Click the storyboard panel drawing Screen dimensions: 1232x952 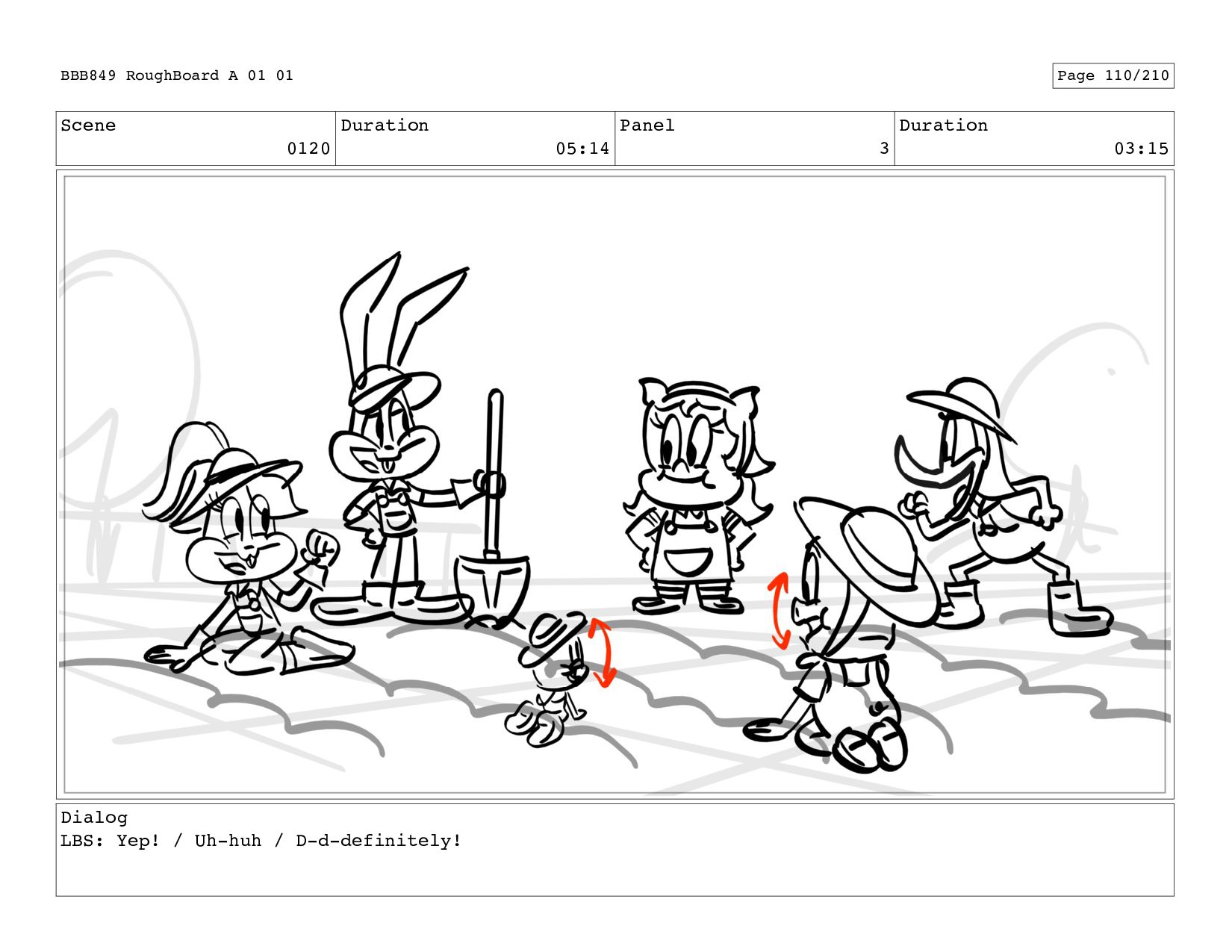[615, 485]
